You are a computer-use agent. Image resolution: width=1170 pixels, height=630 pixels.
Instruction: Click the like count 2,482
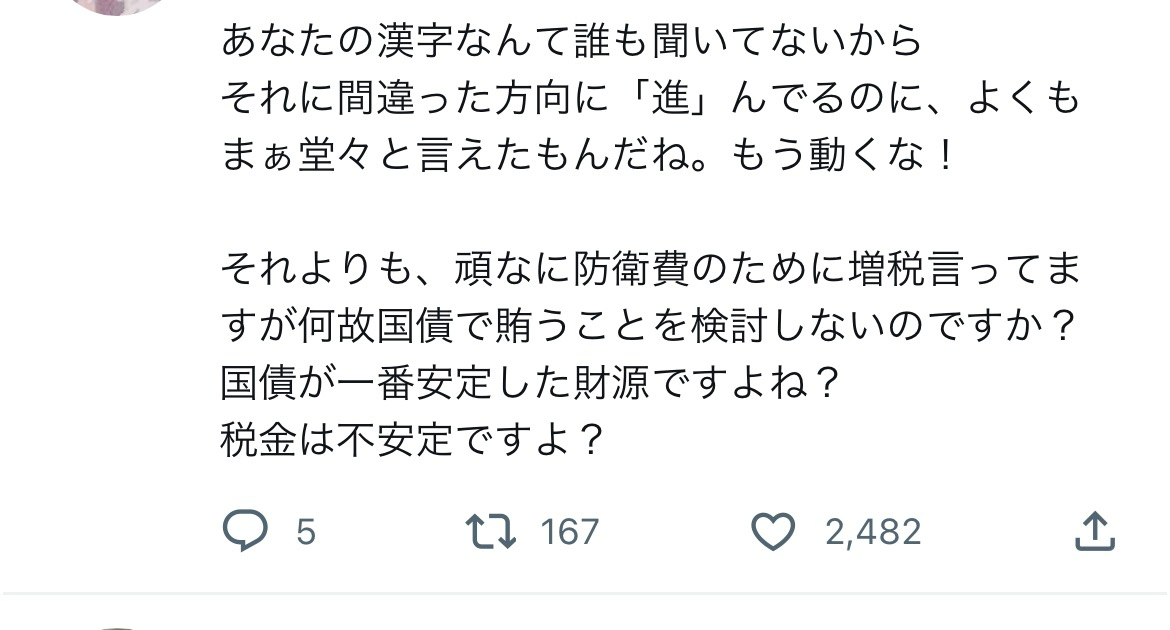point(873,532)
